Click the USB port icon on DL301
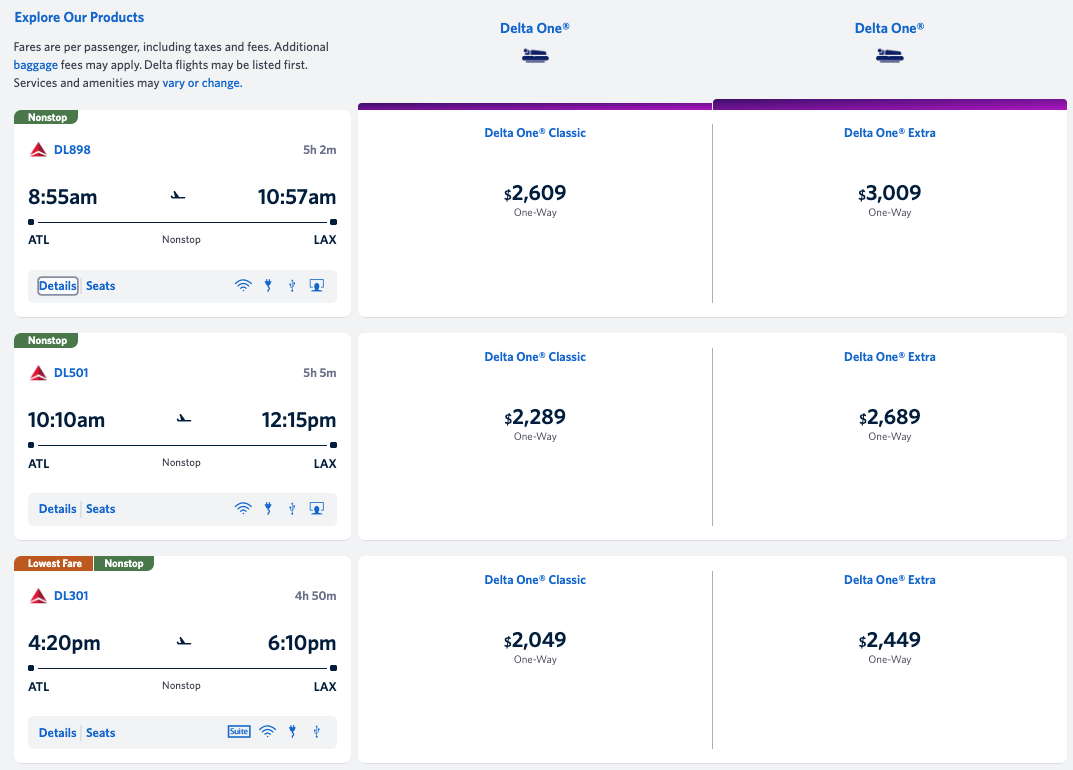This screenshot has width=1073, height=770. (316, 732)
